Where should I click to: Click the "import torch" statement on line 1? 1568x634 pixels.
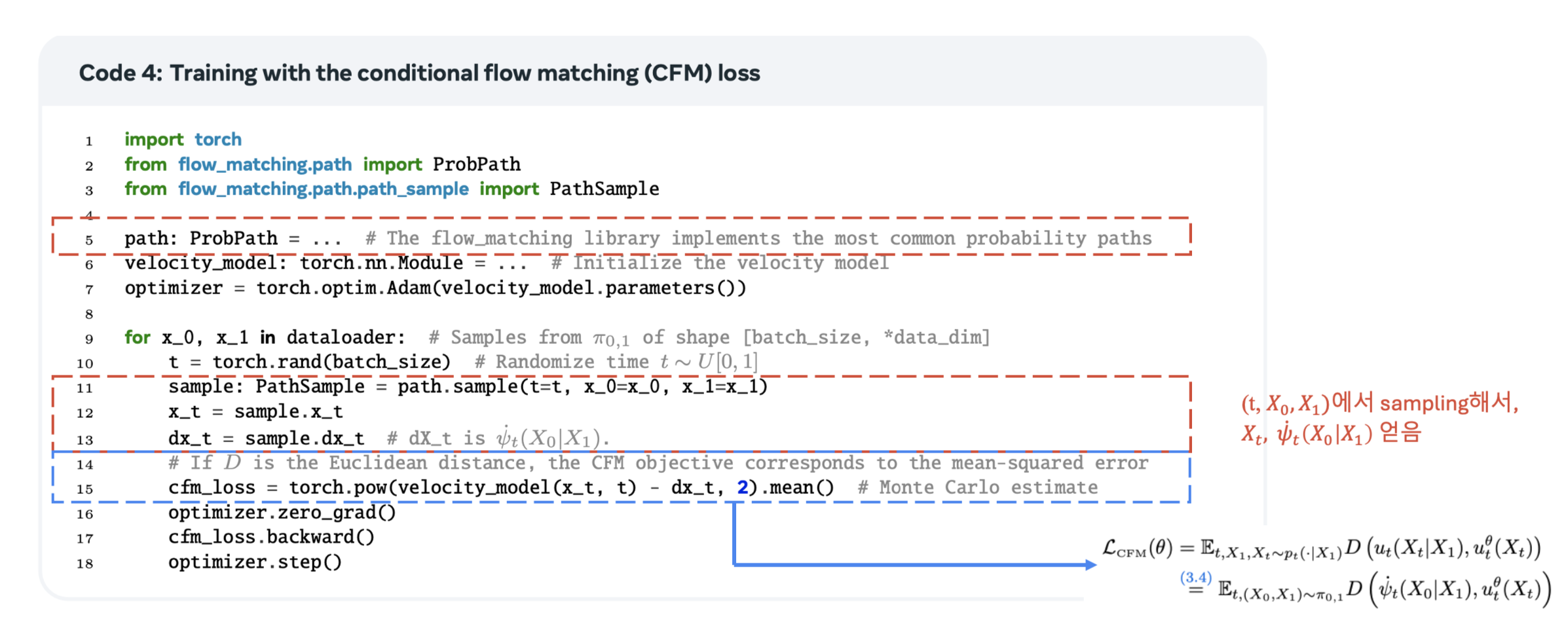tap(183, 140)
